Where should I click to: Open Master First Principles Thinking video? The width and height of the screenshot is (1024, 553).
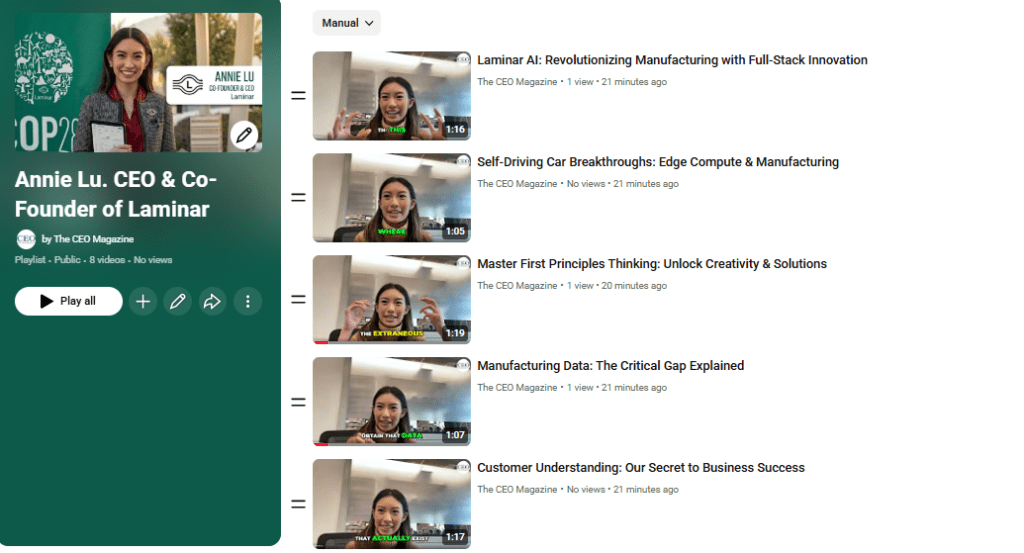pos(652,264)
